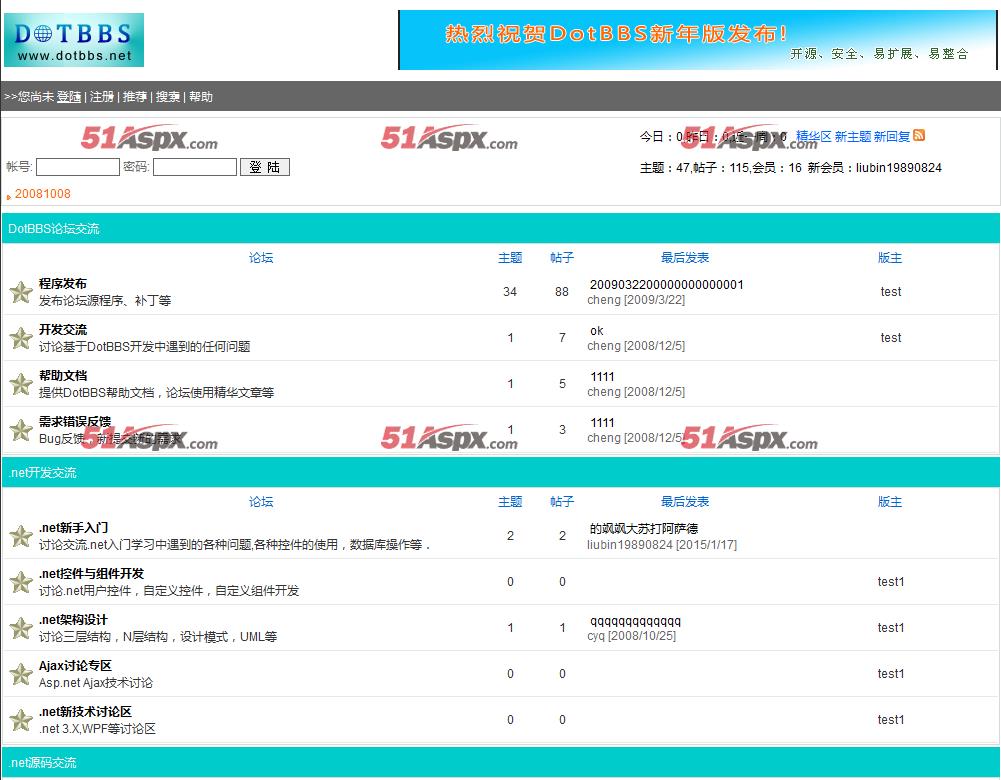Click star icon beside Ajax讨论专区
This screenshot has height=780, width=1001.
tap(20, 674)
